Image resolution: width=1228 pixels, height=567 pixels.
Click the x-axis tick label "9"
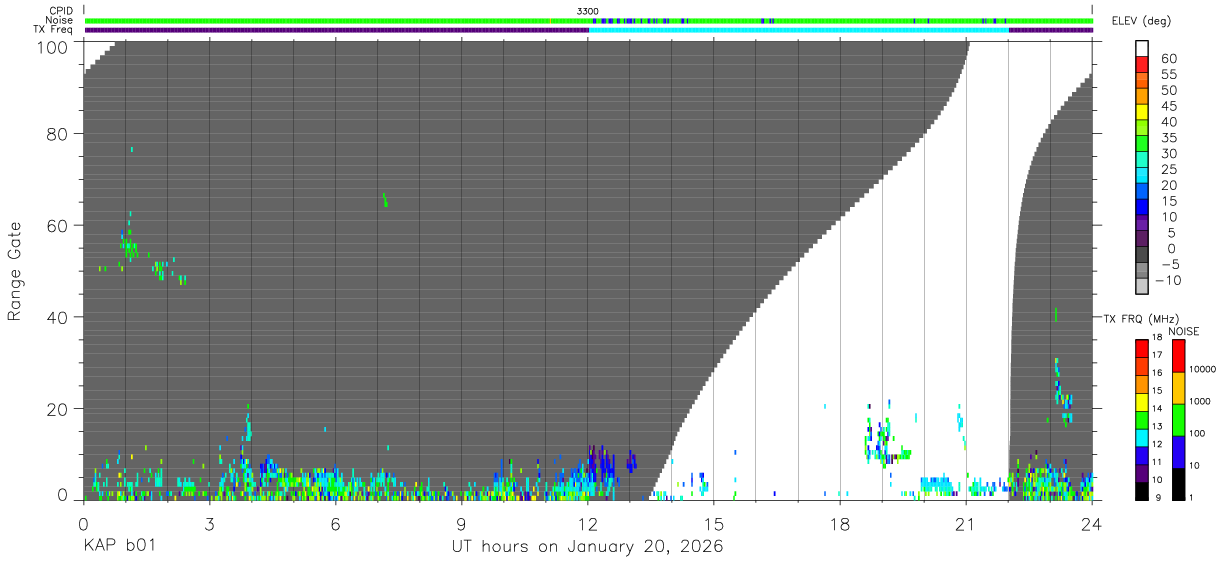coord(462,525)
